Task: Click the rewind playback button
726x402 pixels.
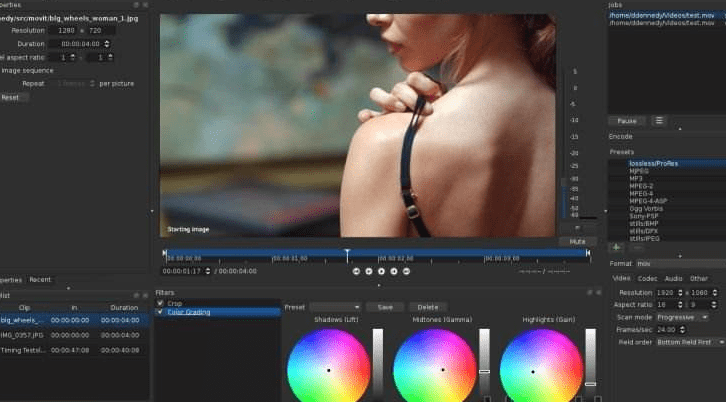Action: point(369,271)
